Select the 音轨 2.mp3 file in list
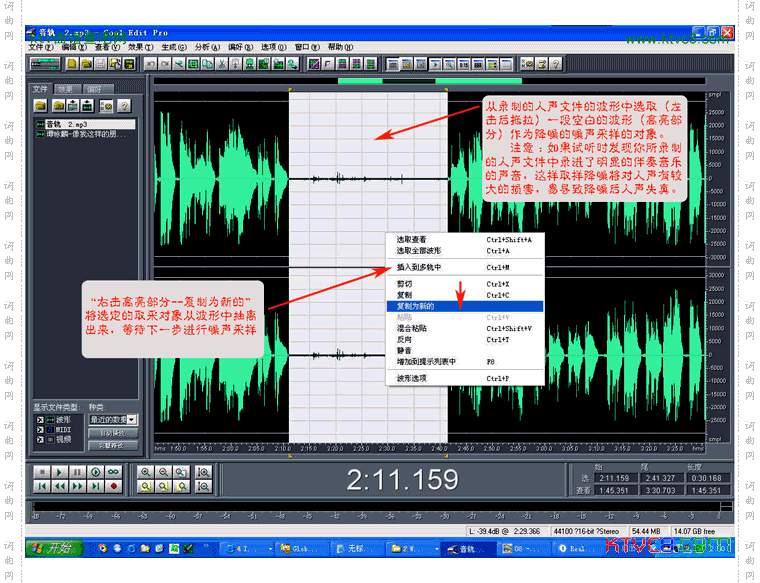This screenshot has width=760, height=583. [x=85, y=125]
